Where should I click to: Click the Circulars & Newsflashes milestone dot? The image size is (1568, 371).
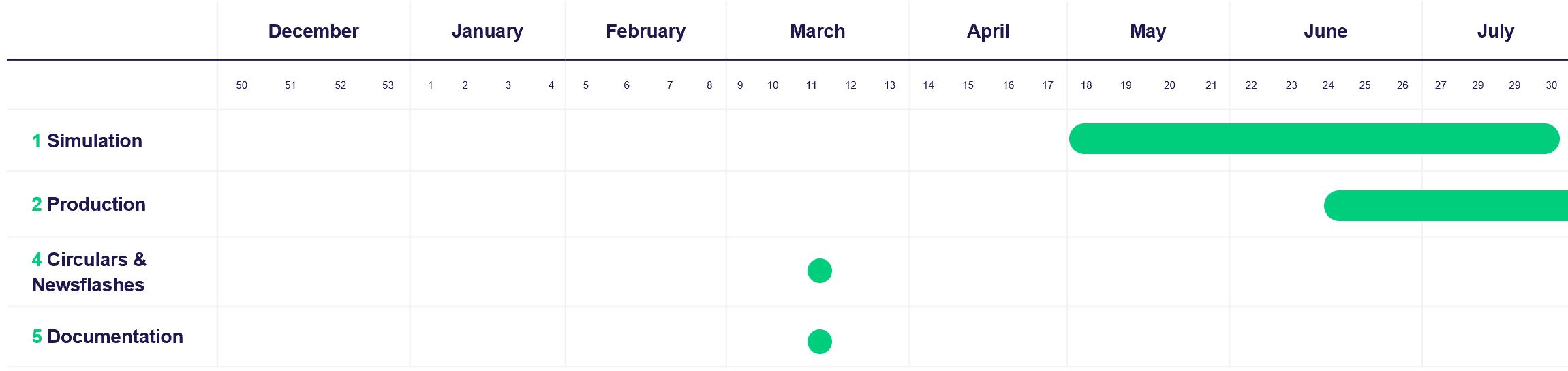819,271
